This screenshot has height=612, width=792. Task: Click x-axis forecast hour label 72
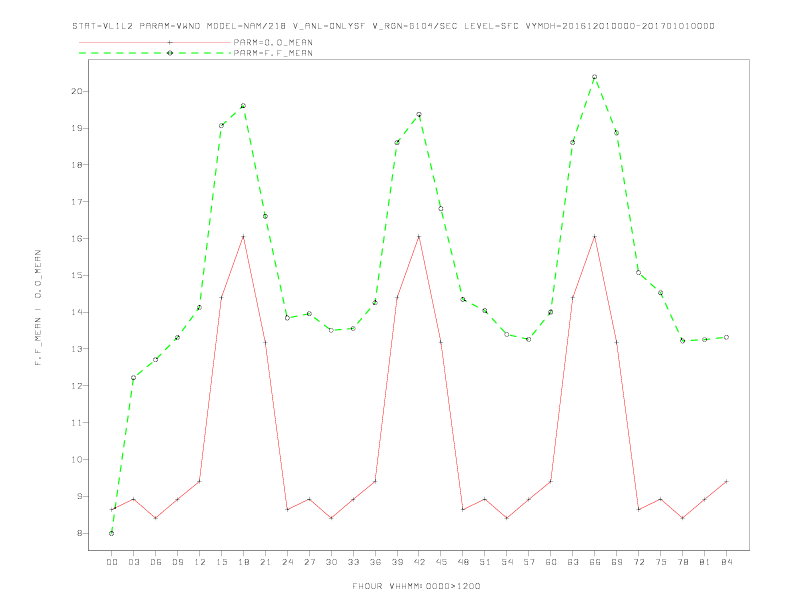pos(638,562)
